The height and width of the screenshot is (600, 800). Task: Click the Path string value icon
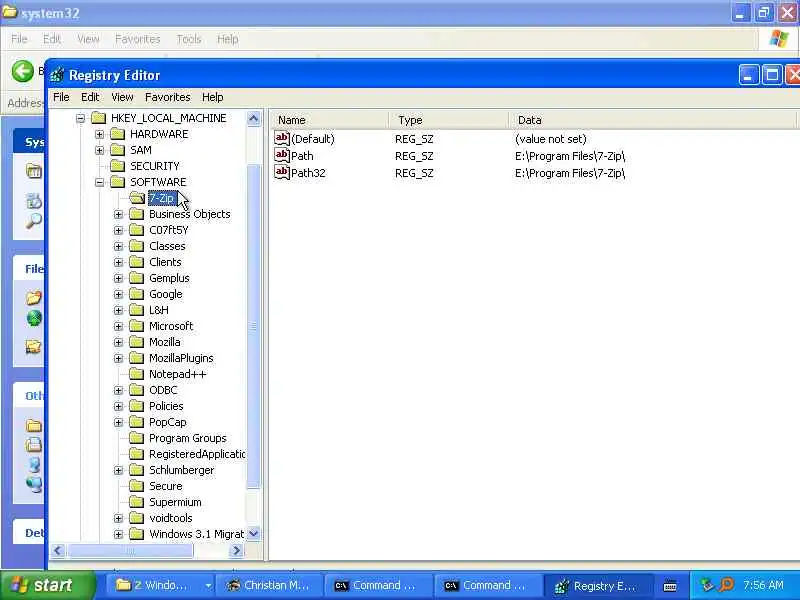(x=282, y=155)
